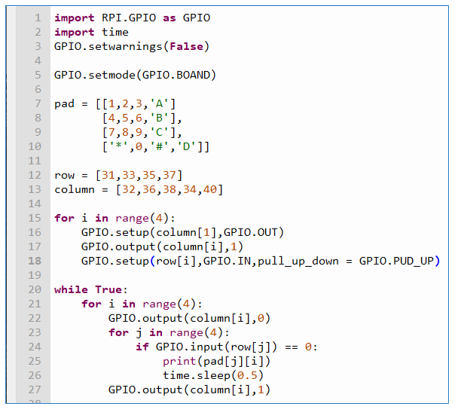Click the pad = [[1,2,3,'A'] line
The image size is (457, 409).
115,104
